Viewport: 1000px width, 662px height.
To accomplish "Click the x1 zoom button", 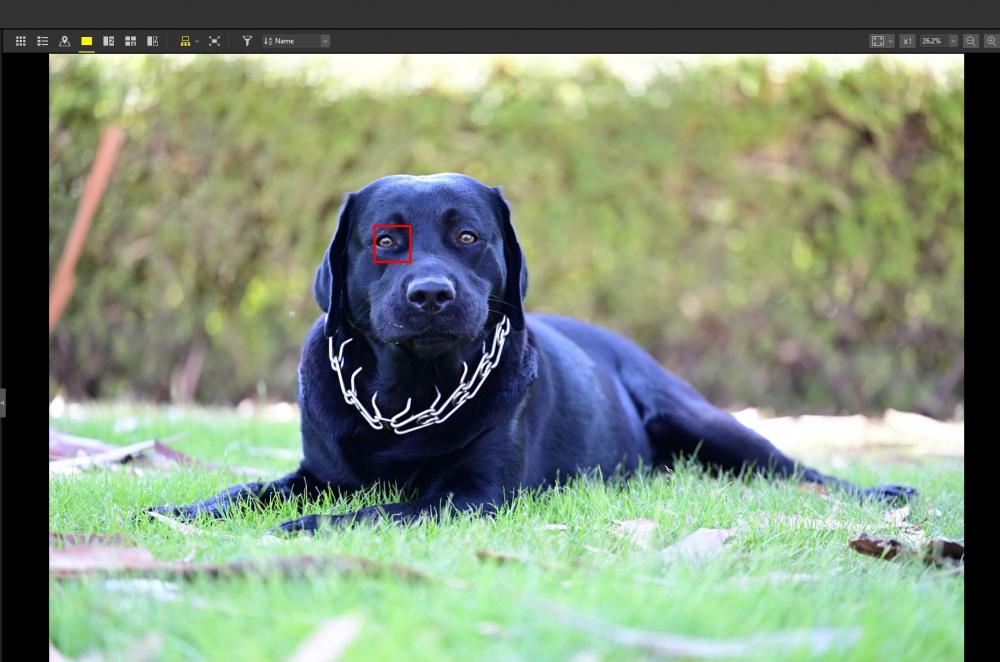I will 907,41.
